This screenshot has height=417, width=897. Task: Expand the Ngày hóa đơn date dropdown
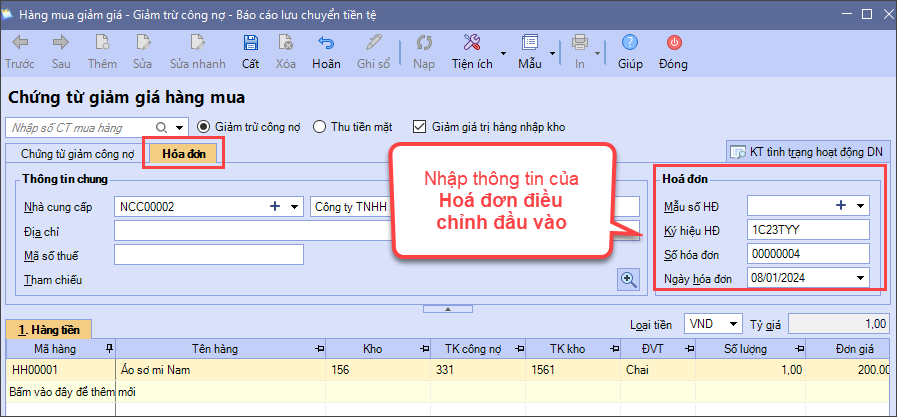pos(860,278)
